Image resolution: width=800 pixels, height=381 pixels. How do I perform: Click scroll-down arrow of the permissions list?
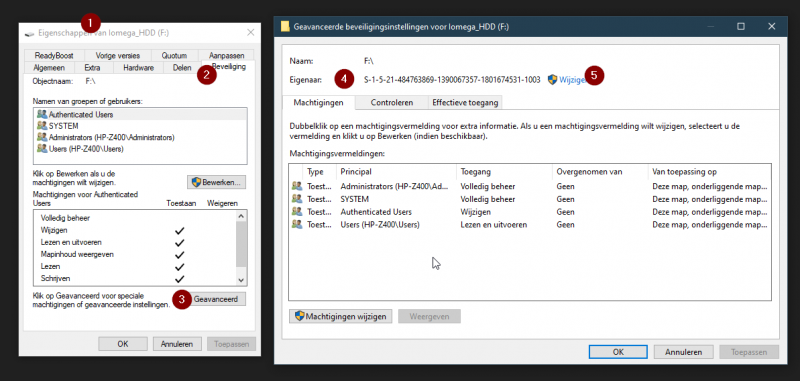[x=242, y=280]
